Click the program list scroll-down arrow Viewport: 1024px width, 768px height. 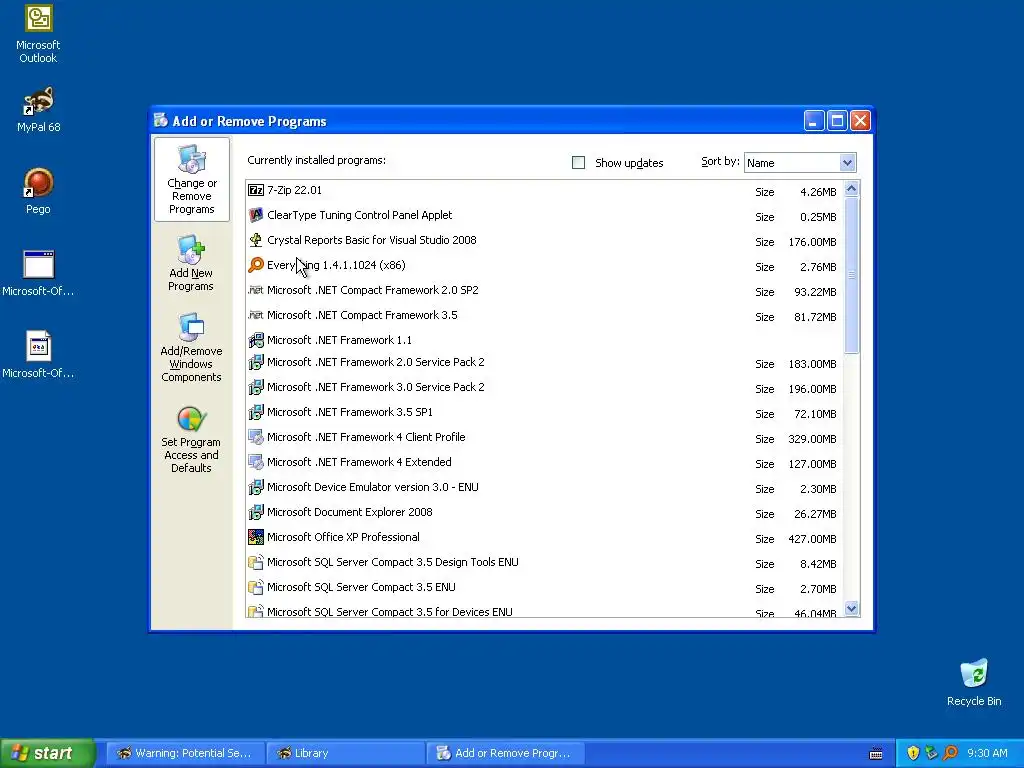[851, 609]
